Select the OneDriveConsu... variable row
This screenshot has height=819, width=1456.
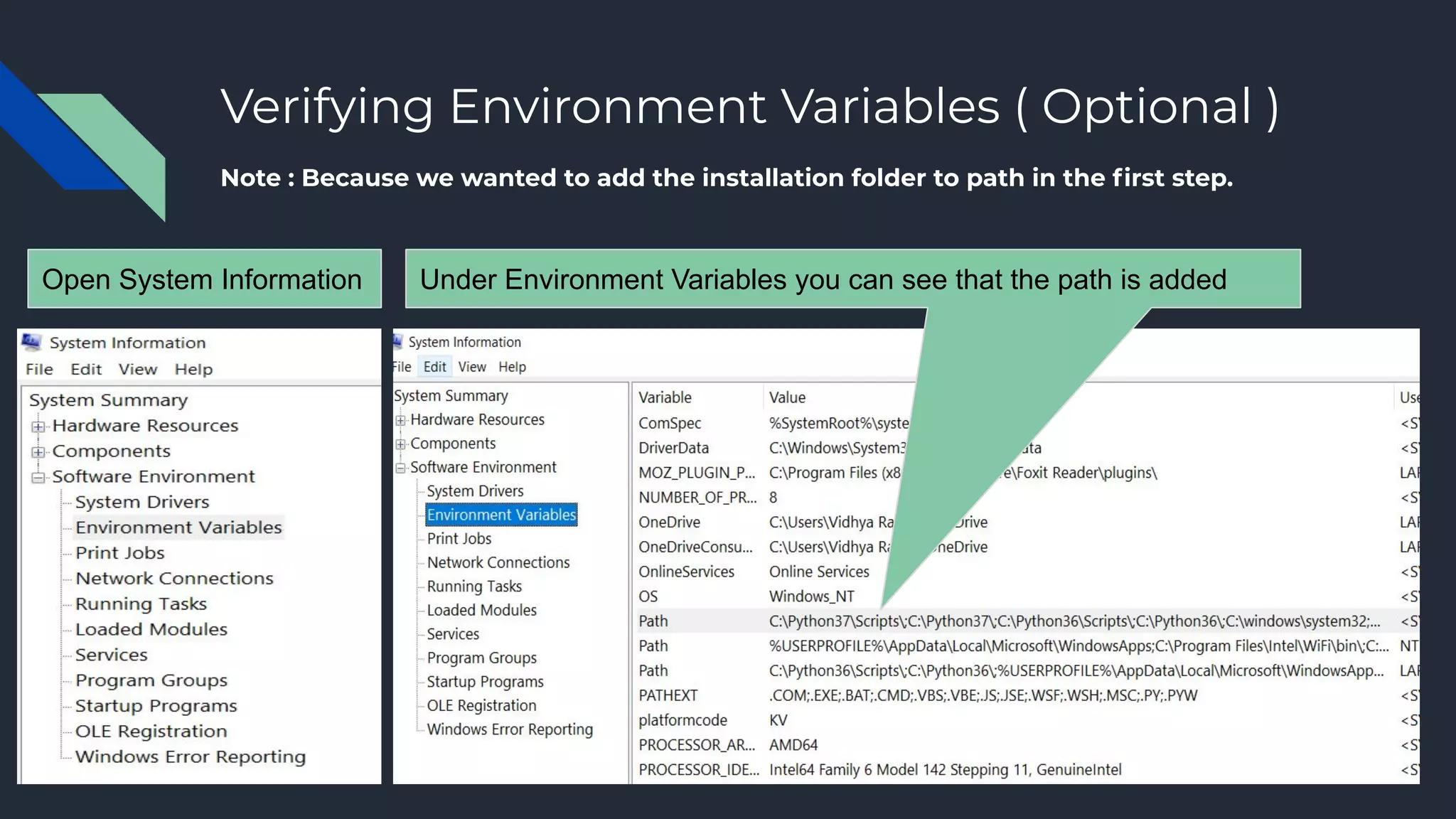pos(1025,547)
